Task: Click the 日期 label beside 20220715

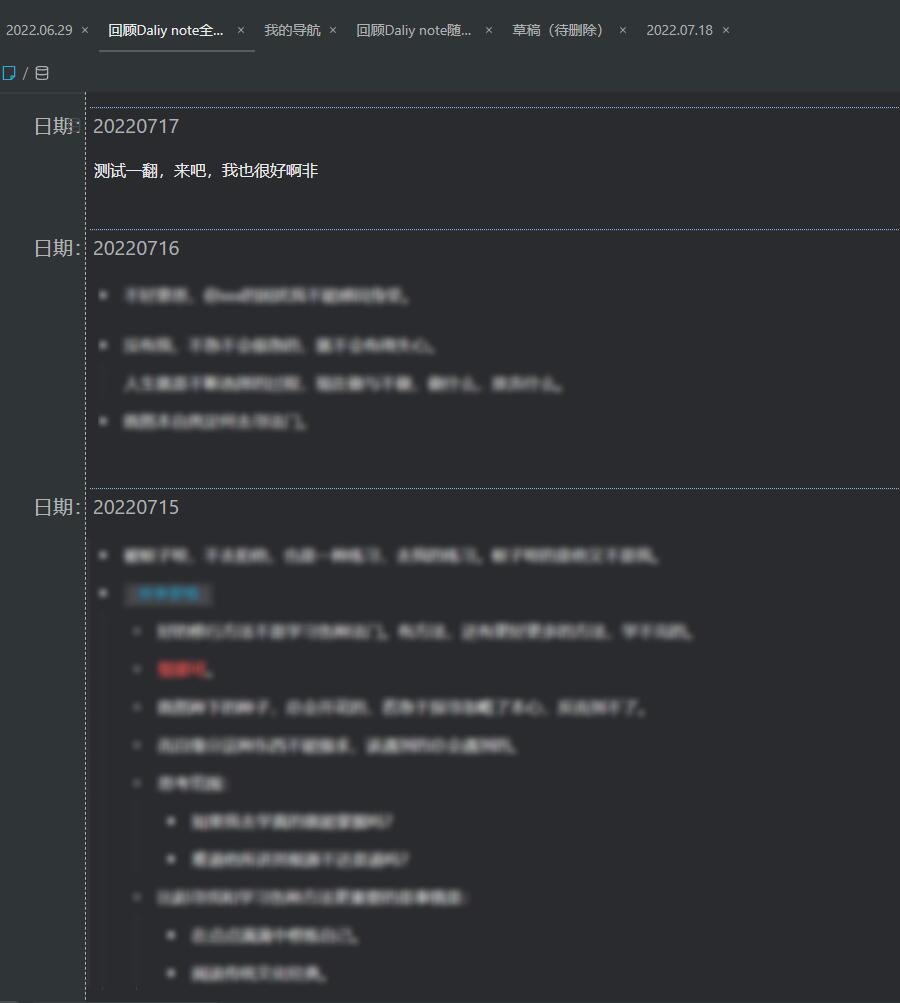Action: pyautogui.click(x=58, y=507)
